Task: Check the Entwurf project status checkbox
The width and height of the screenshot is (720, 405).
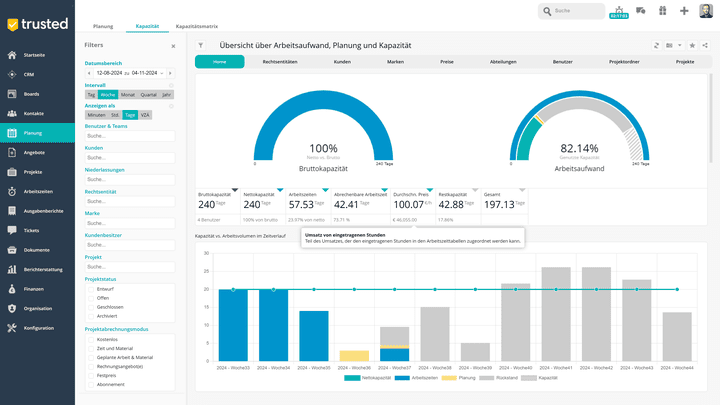Action: (x=90, y=288)
